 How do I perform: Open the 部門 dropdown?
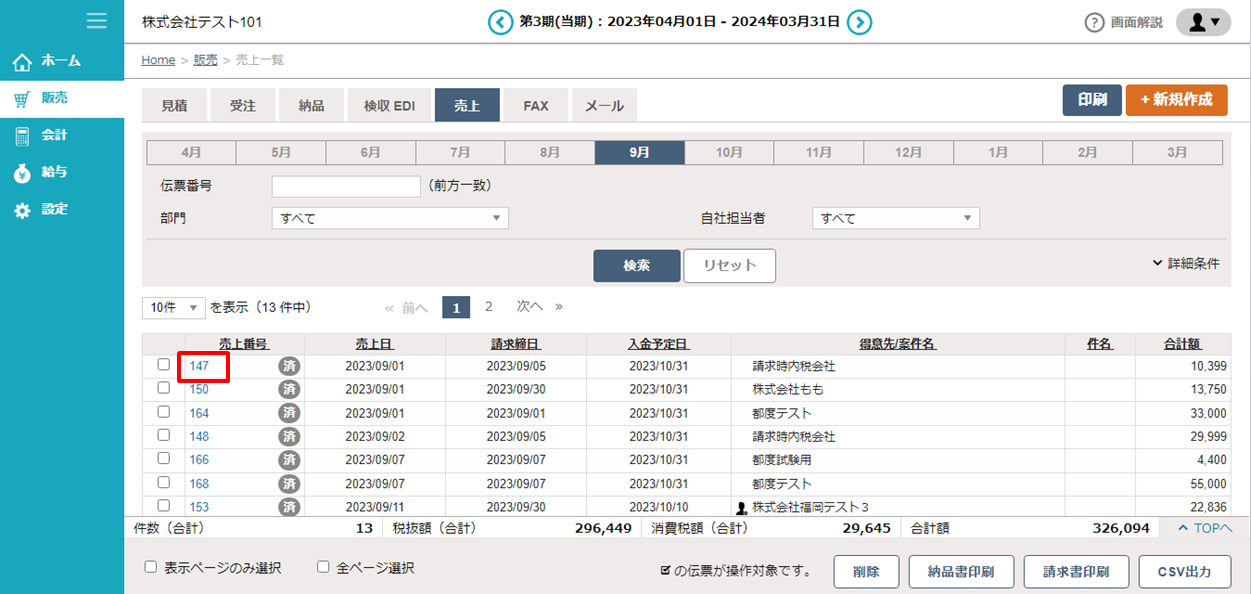[x=390, y=218]
